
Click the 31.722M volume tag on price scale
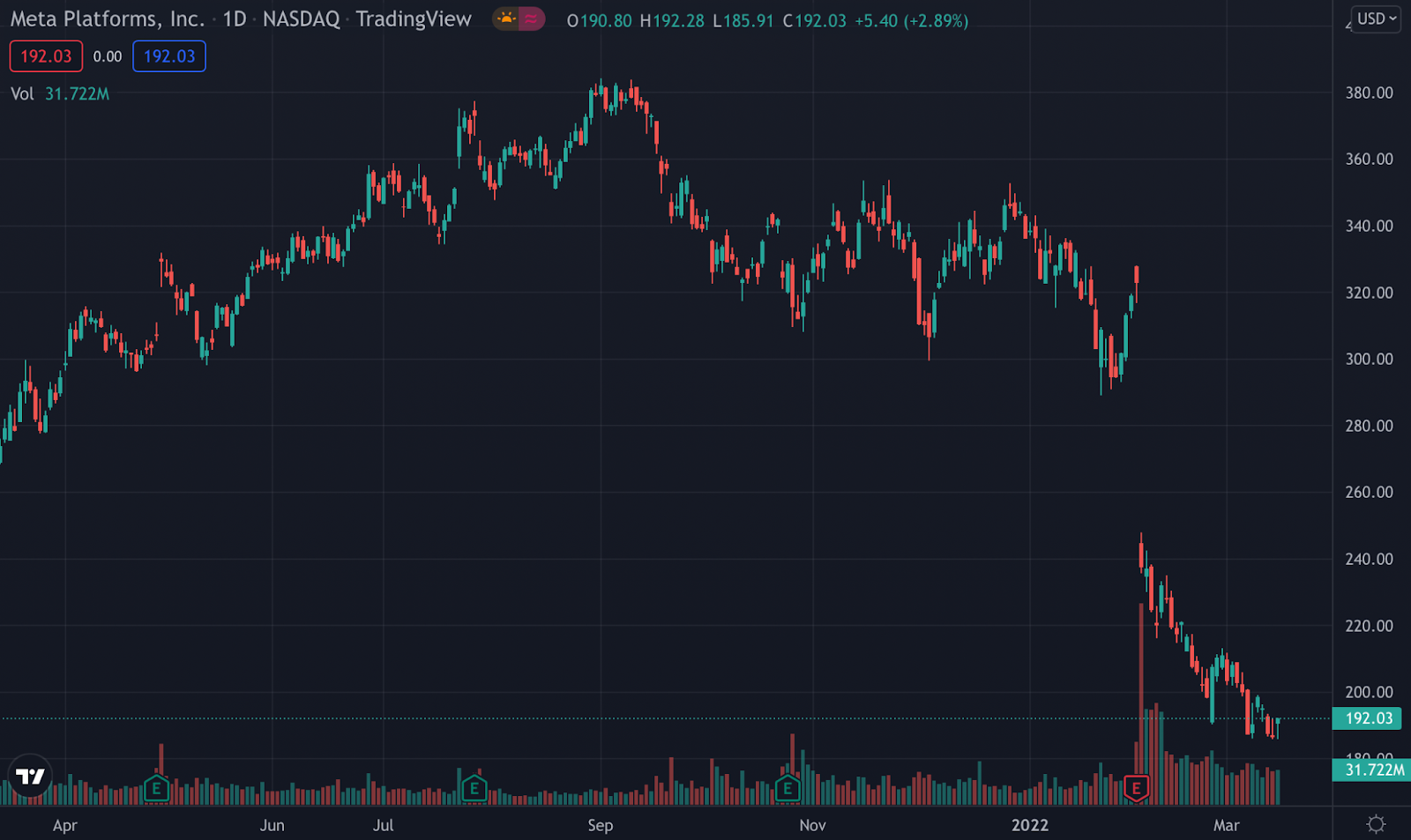(1370, 769)
